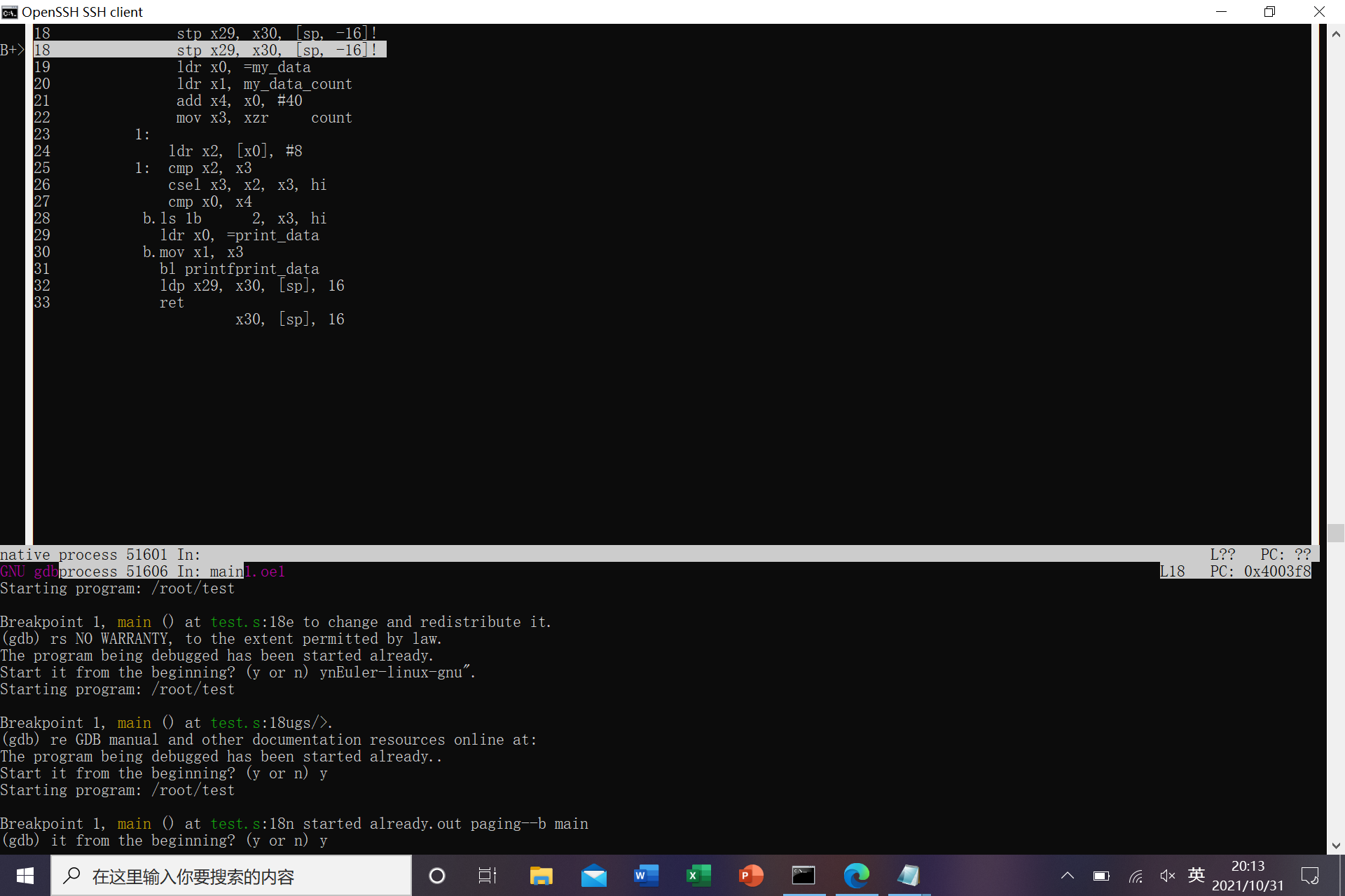The height and width of the screenshot is (896, 1345).
Task: Show hidden system tray icons
Action: click(x=1068, y=876)
